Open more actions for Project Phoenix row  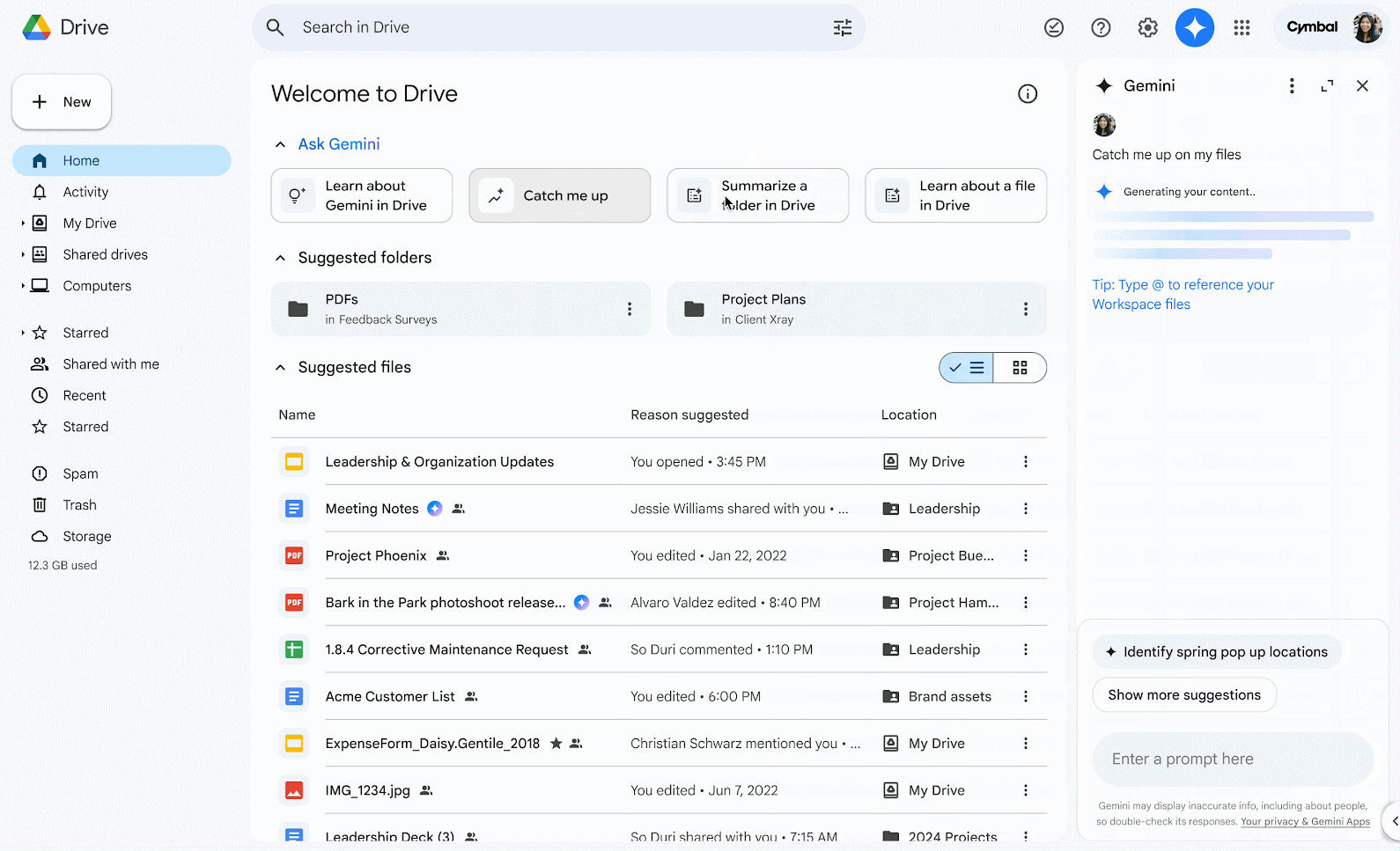tap(1025, 555)
